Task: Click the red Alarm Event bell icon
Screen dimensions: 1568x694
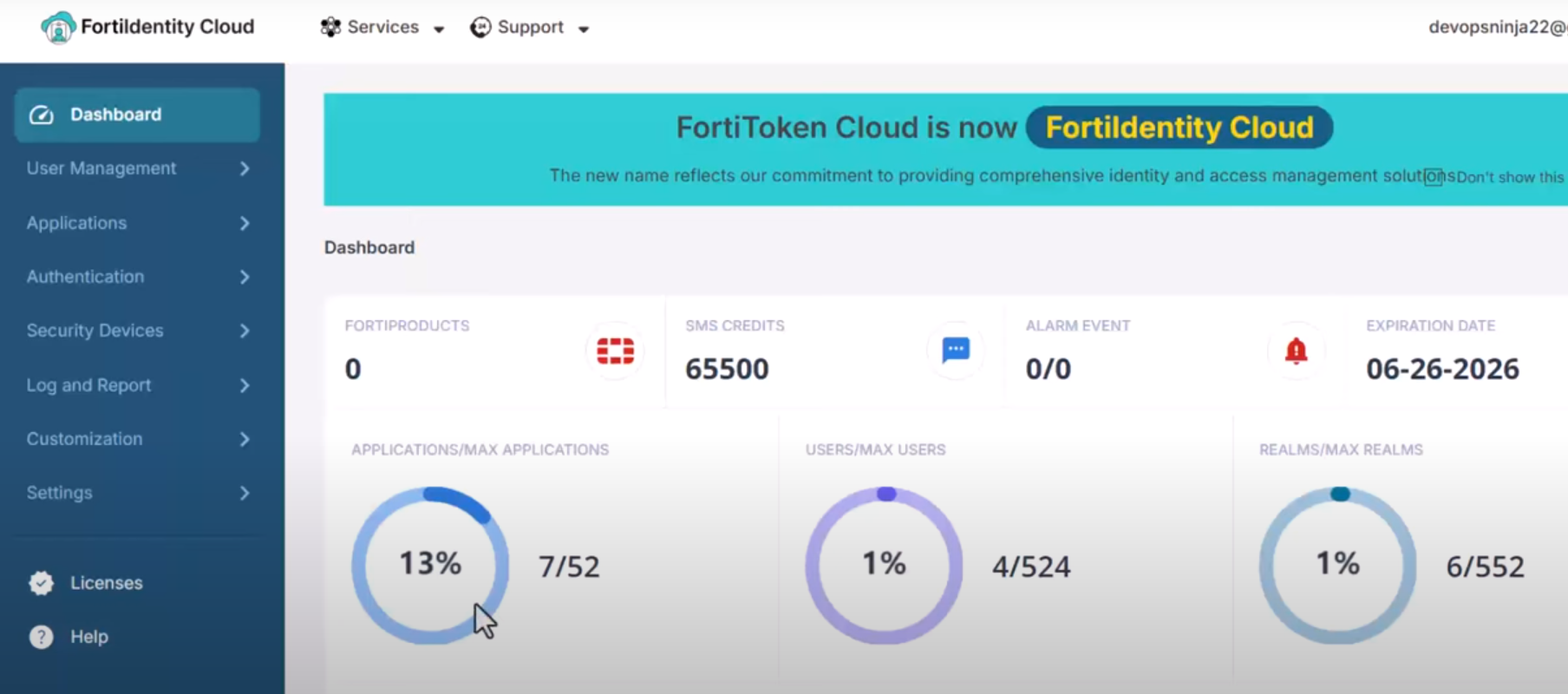Action: click(x=1296, y=350)
